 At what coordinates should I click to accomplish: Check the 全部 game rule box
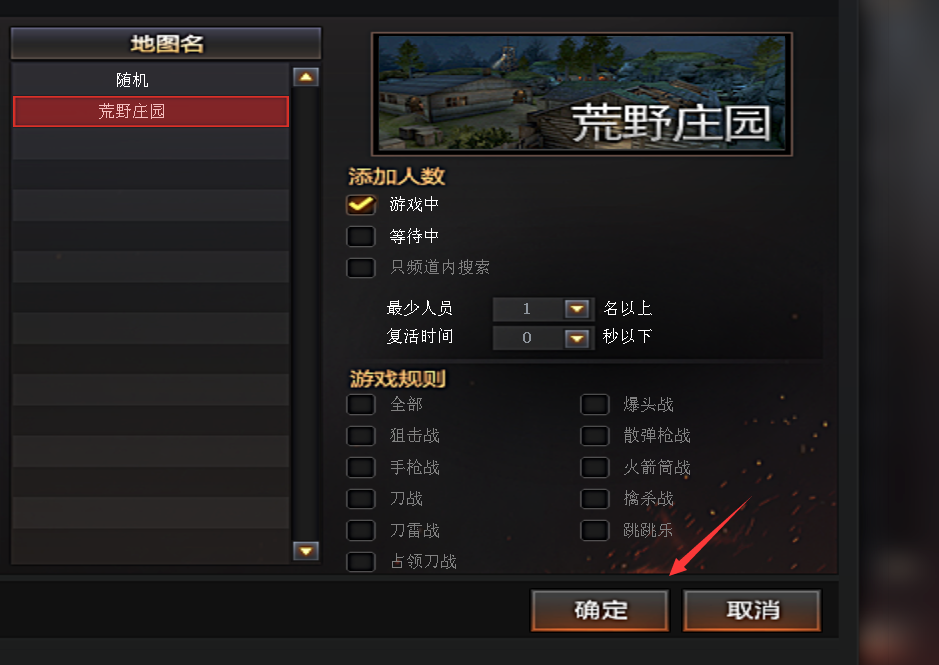[361, 404]
